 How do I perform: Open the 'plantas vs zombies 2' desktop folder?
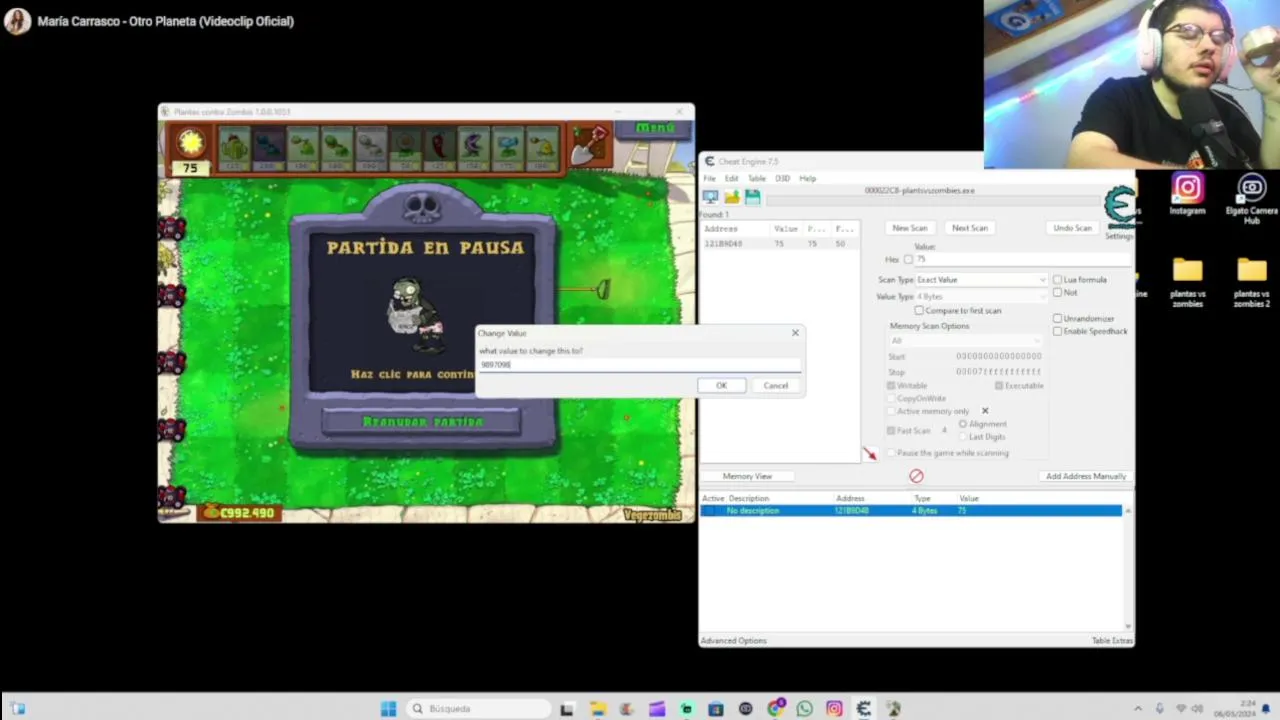tap(1251, 283)
